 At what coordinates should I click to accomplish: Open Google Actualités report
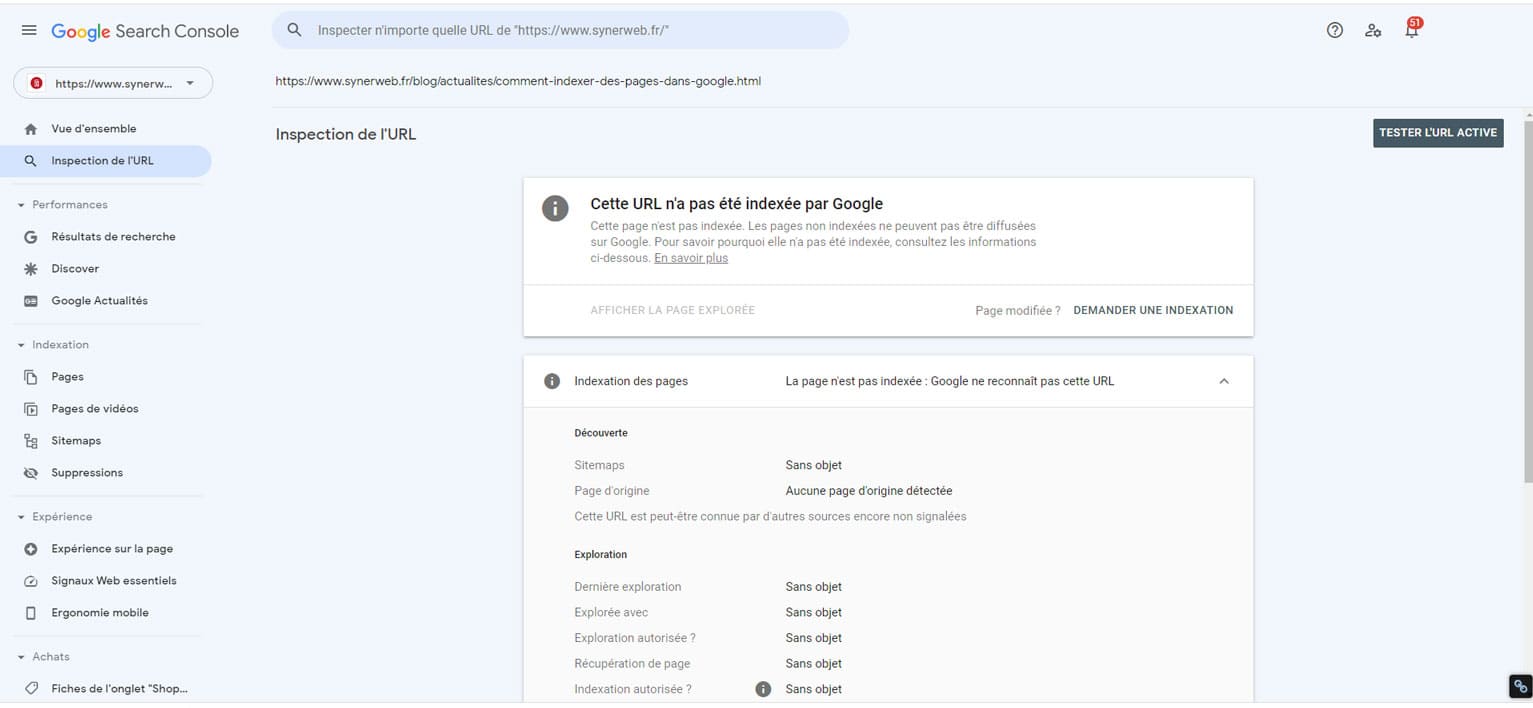point(106,301)
